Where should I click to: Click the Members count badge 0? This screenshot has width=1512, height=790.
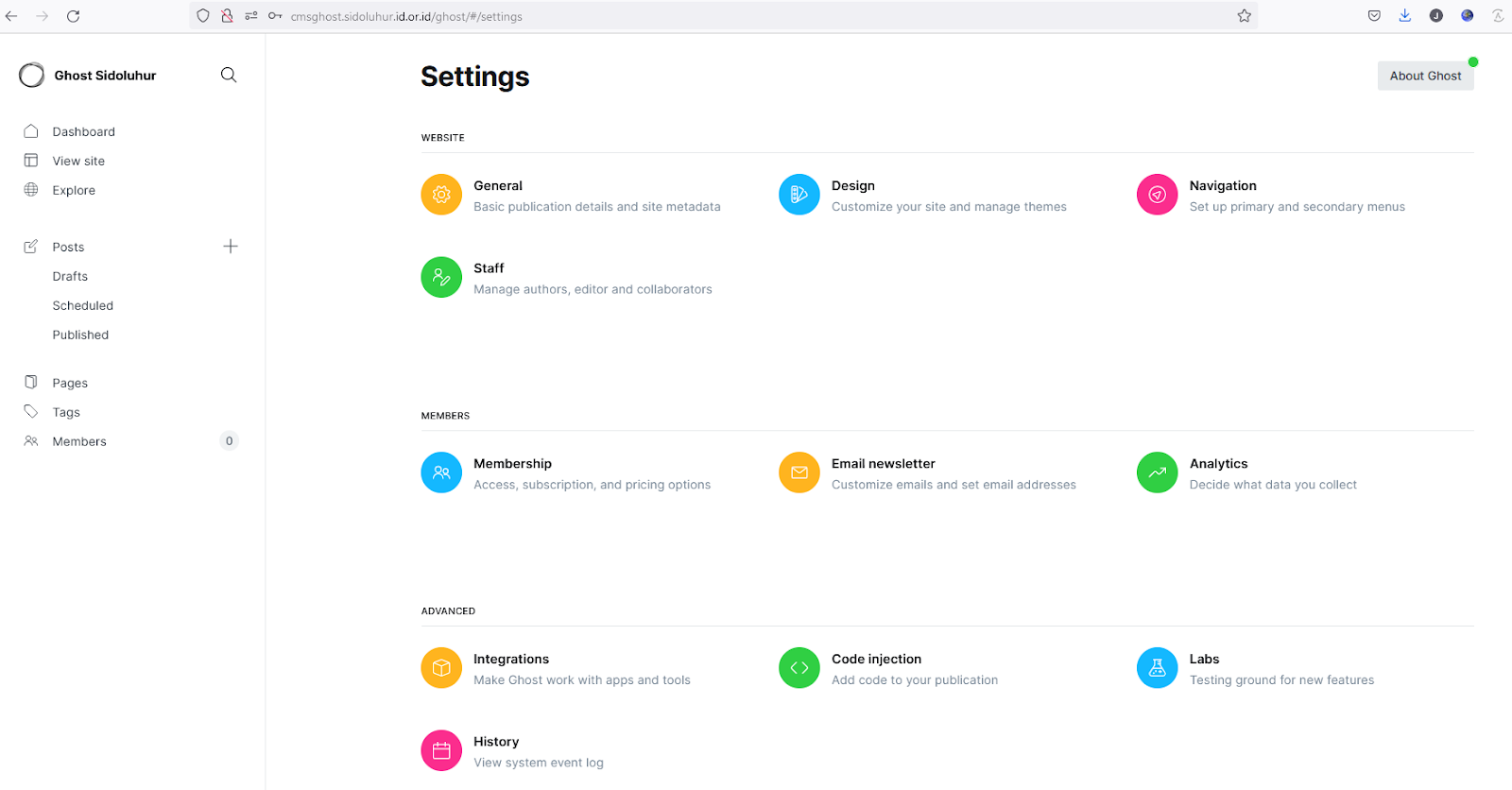[229, 441]
